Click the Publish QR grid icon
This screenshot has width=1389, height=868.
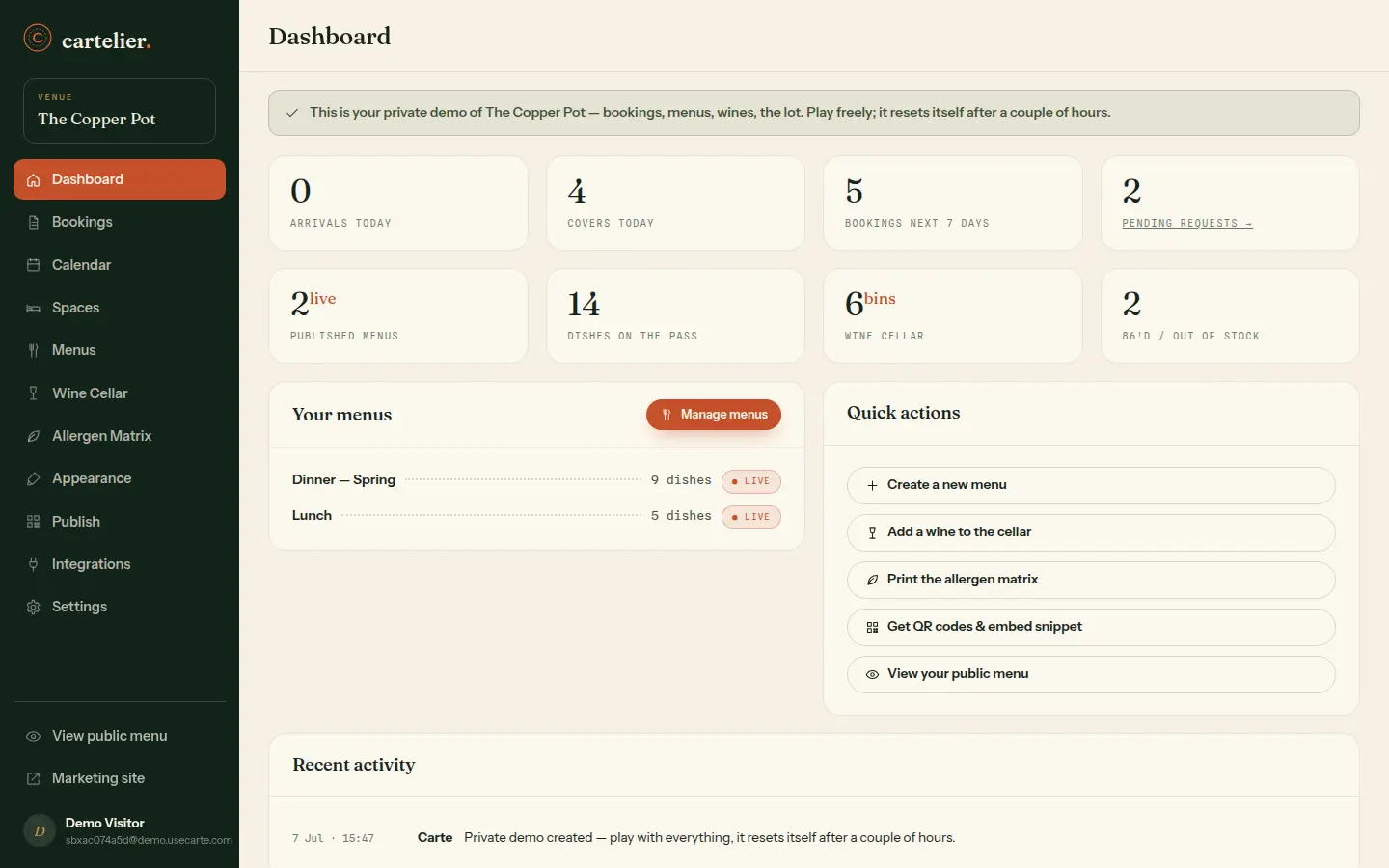click(34, 522)
